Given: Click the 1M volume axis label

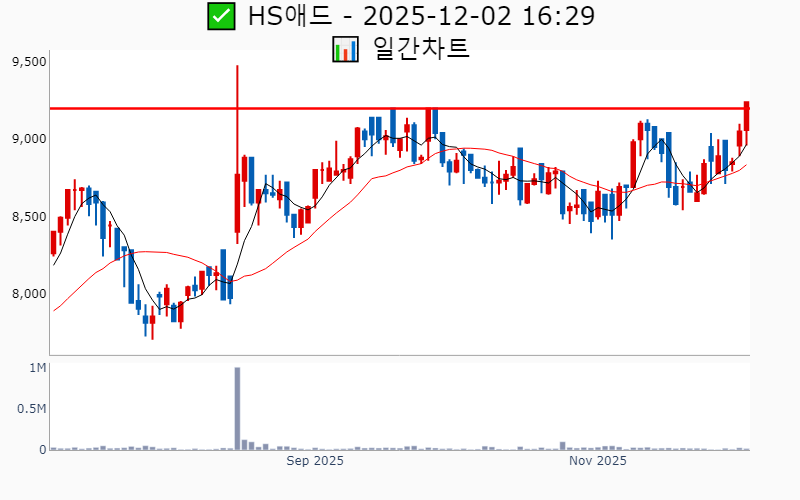Looking at the screenshot, I should (x=37, y=368).
